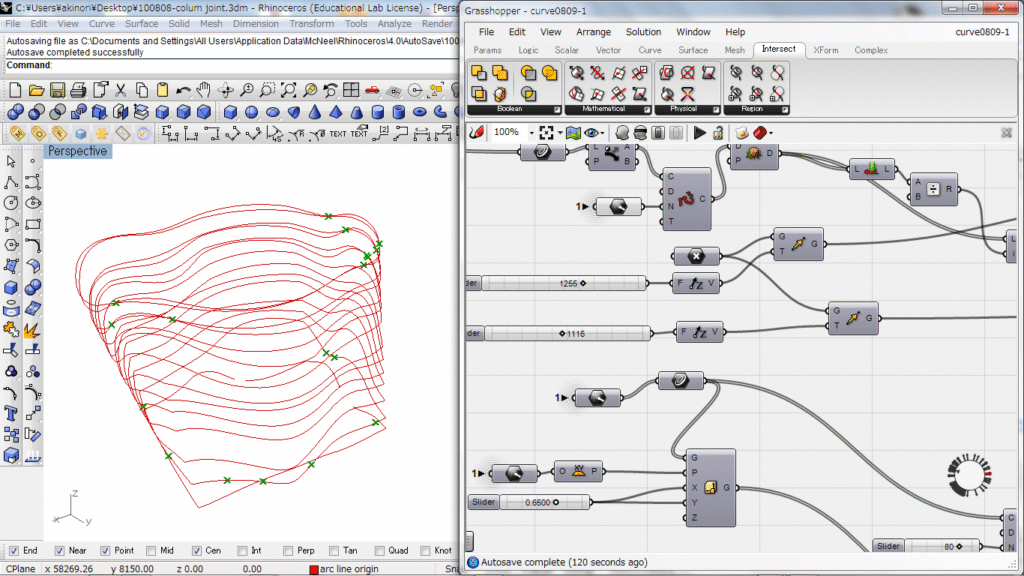This screenshot has height=576, width=1024.
Task: Click the Cut scissors icon
Action: point(120,90)
